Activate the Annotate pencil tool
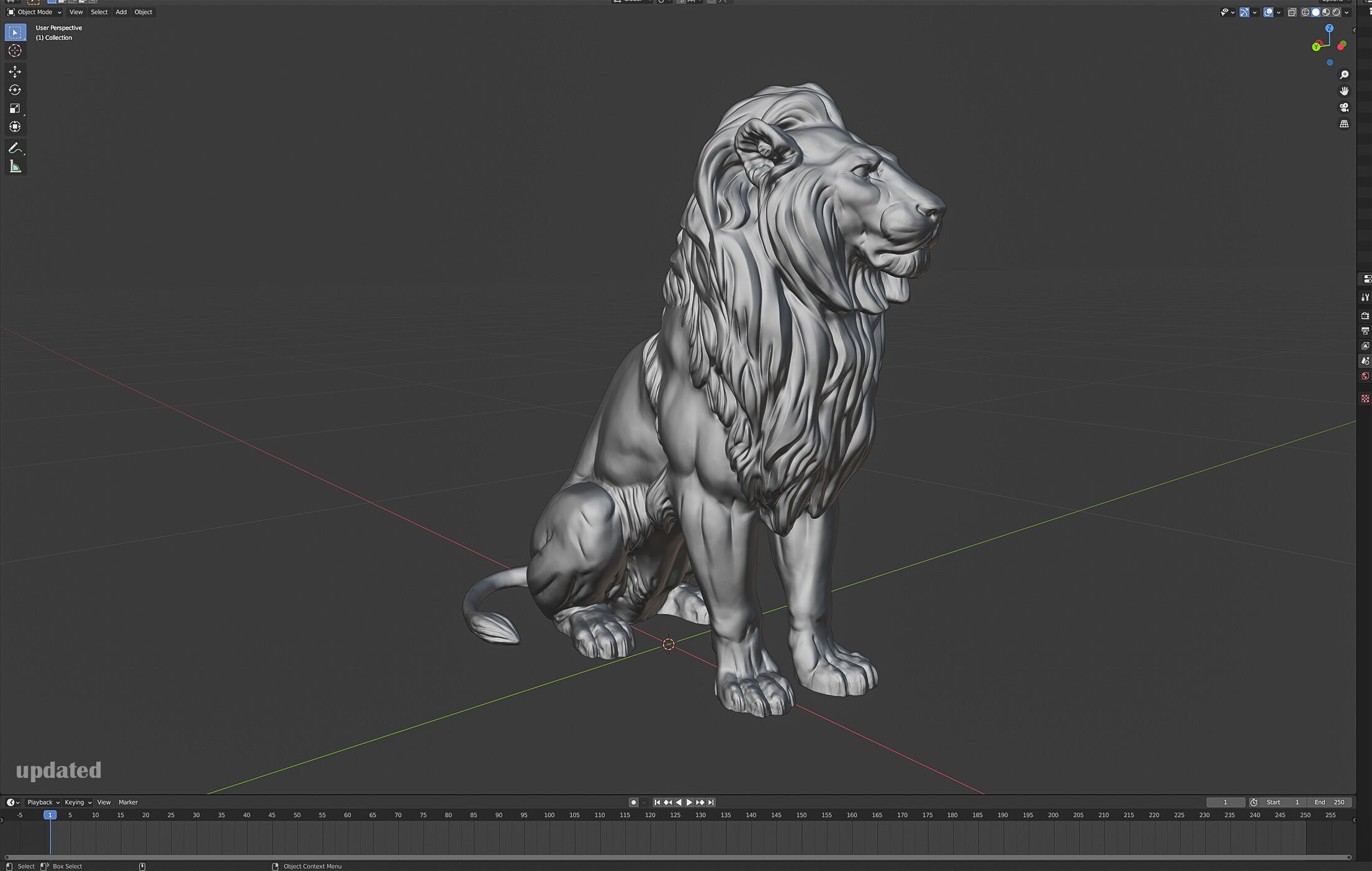Viewport: 1372px width, 871px height. click(15, 148)
